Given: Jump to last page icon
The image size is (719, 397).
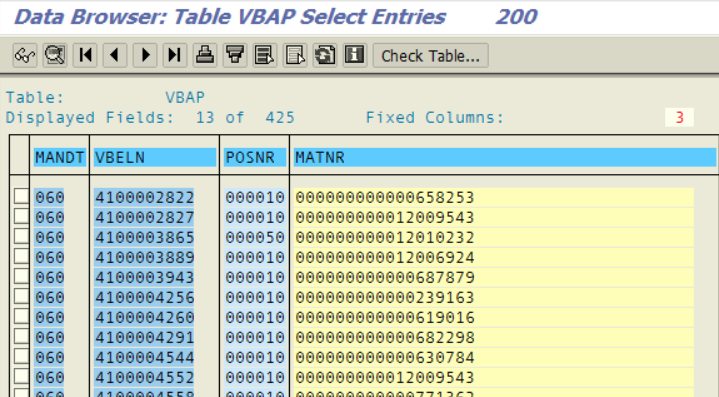Looking at the screenshot, I should (x=175, y=55).
